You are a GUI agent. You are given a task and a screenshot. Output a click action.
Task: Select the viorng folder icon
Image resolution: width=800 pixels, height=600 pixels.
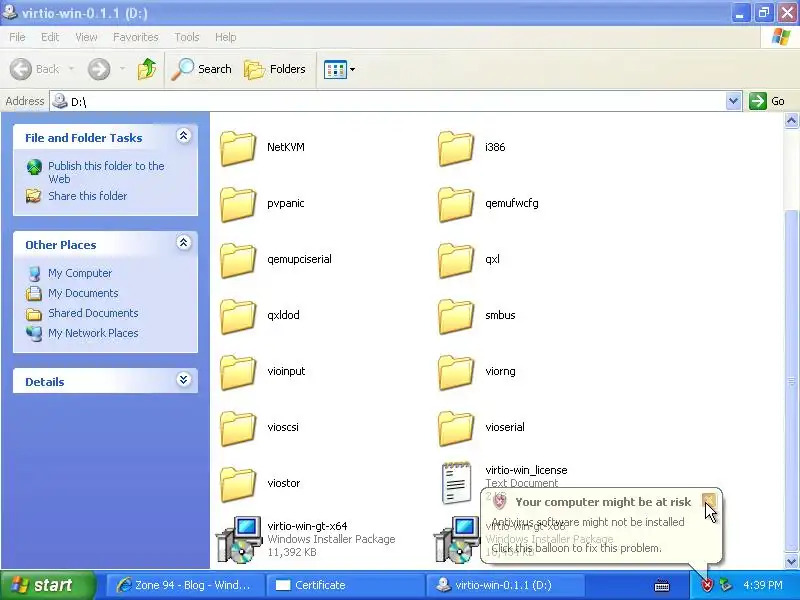tap(456, 373)
